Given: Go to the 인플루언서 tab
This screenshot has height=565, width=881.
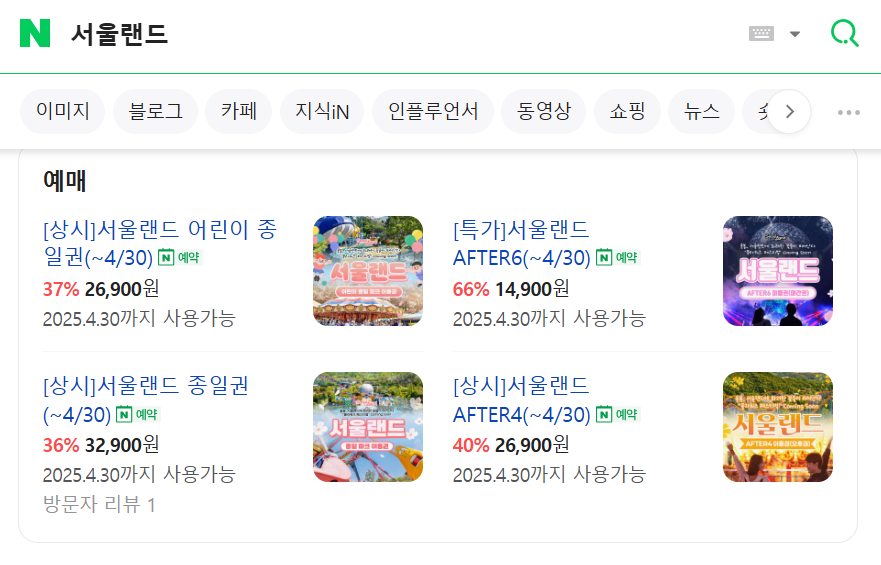Looking at the screenshot, I should pos(433,111).
